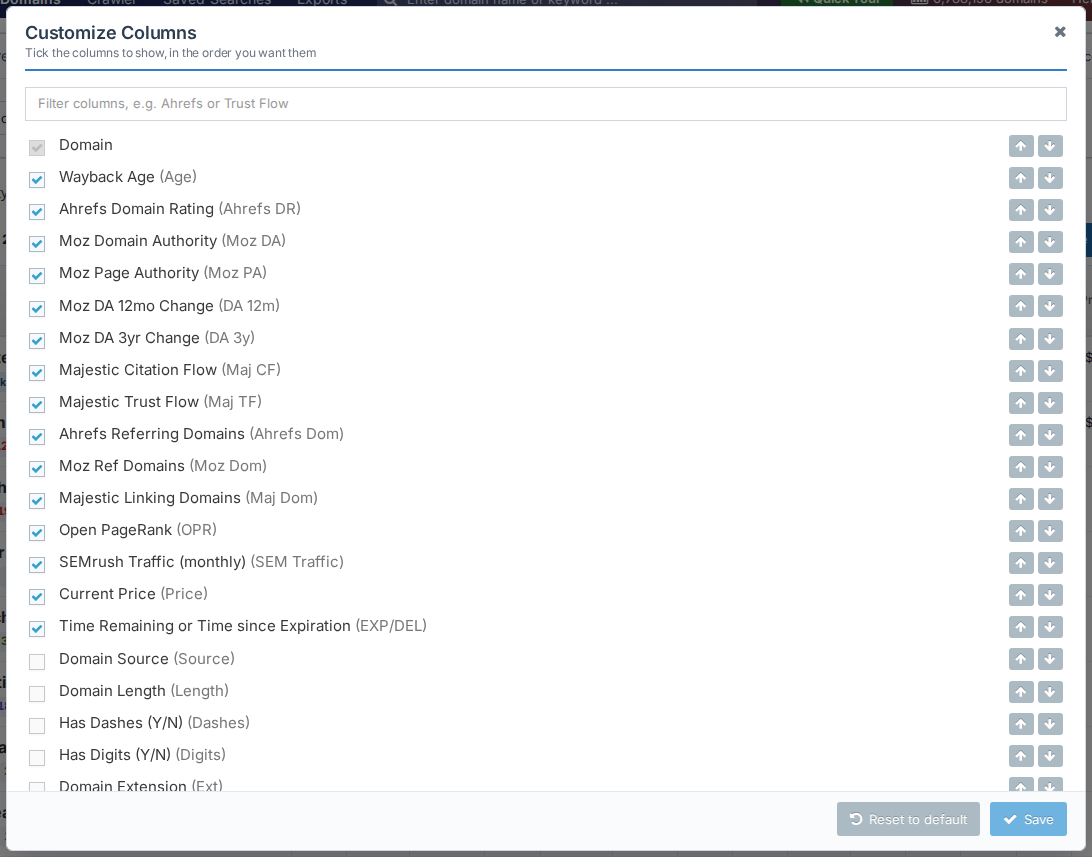Screen dimensions: 1092x857
Task: Move Moz Page Authority column down
Action: point(1050,274)
